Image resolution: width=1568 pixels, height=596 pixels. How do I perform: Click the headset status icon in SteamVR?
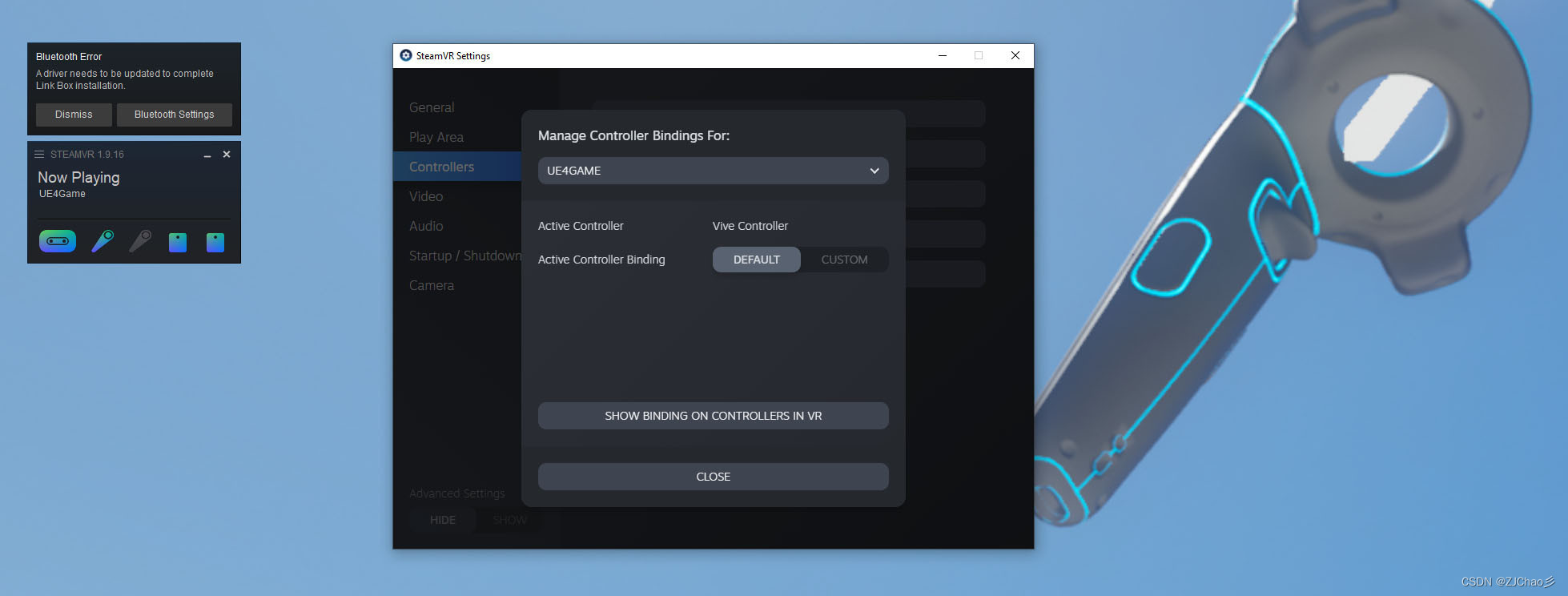tap(58, 241)
